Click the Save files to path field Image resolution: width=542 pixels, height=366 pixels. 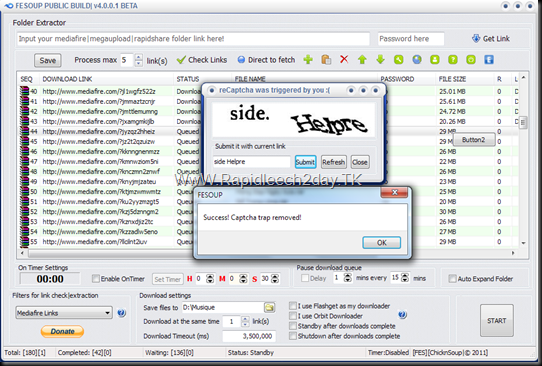[x=223, y=307]
